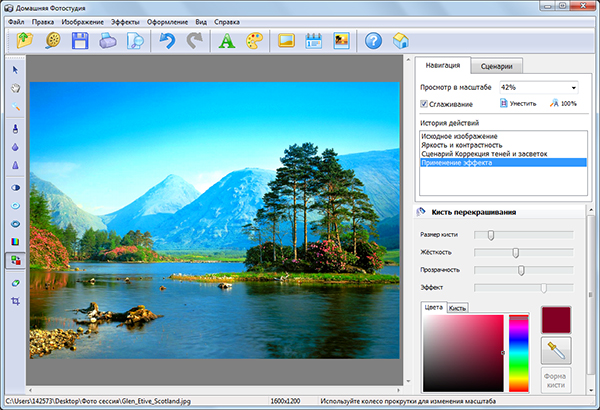The height and width of the screenshot is (410, 600).
Task: Select Яркость и контрастность in history list
Action: tap(461, 145)
